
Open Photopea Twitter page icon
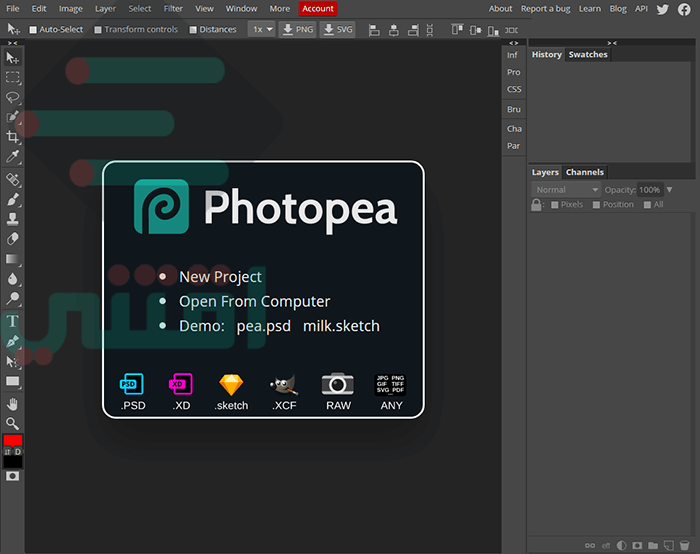click(662, 9)
